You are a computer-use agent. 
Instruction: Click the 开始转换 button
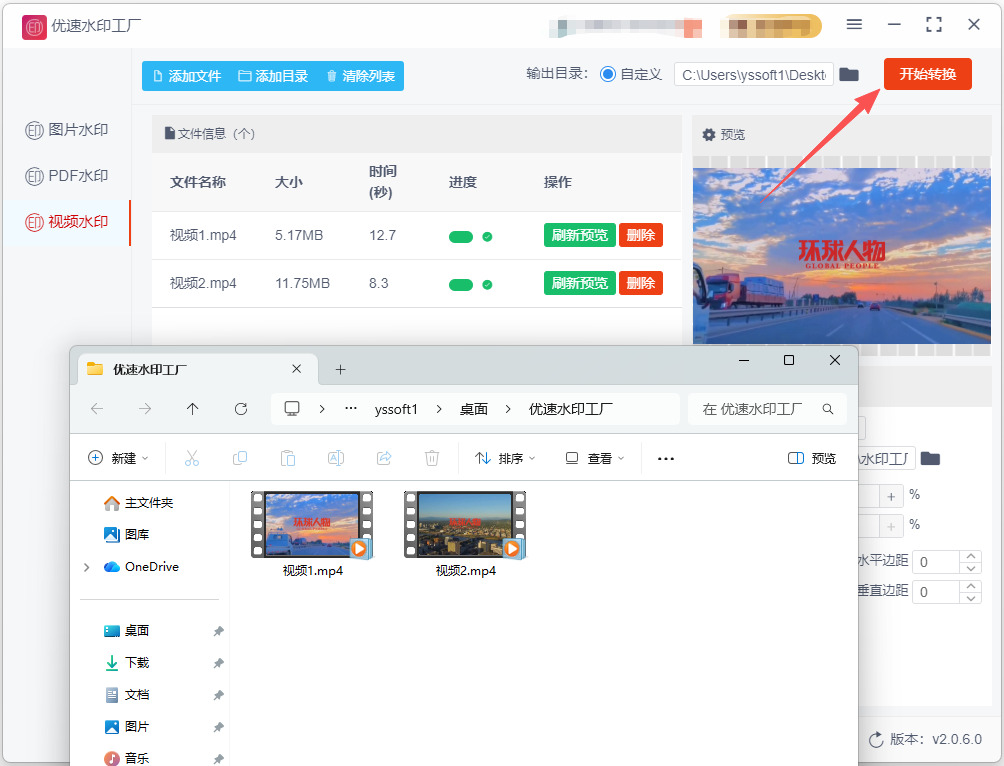click(927, 74)
